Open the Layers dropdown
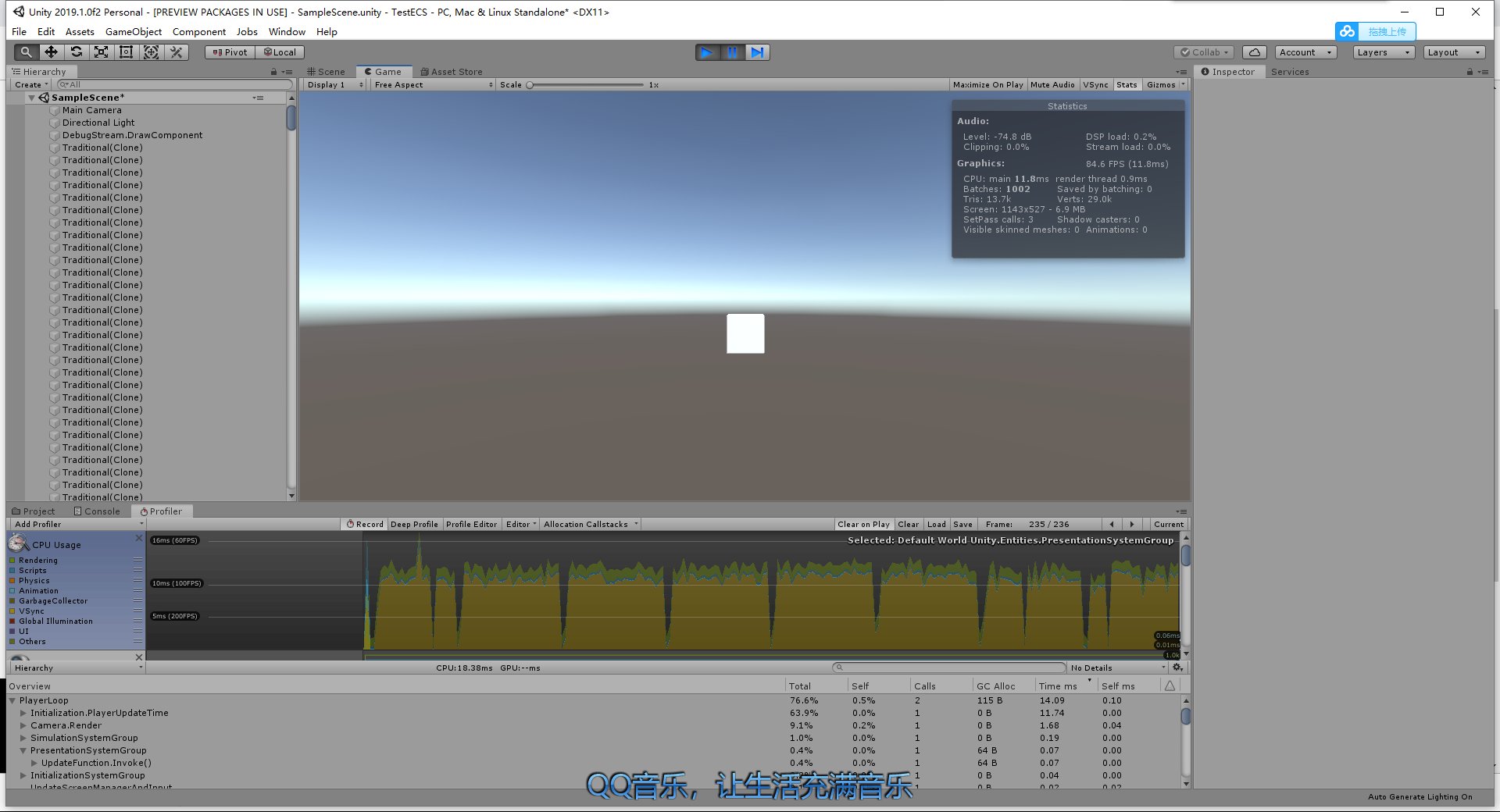This screenshot has width=1500, height=812. click(x=1384, y=52)
